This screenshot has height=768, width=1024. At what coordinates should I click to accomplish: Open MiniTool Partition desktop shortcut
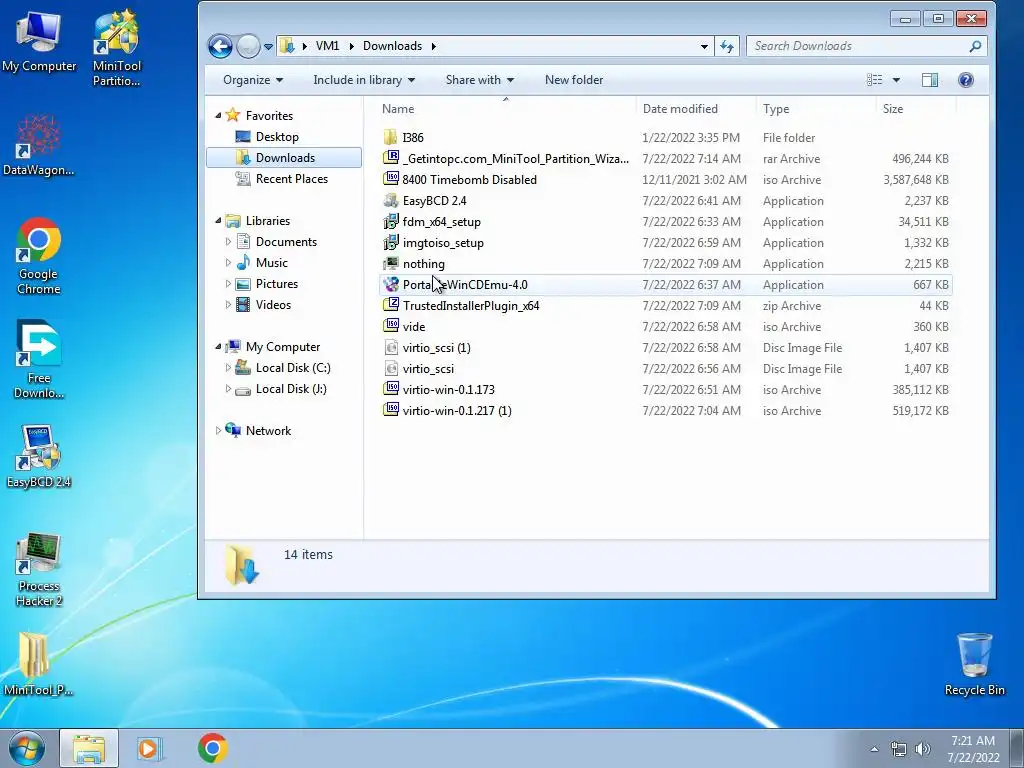click(x=116, y=48)
